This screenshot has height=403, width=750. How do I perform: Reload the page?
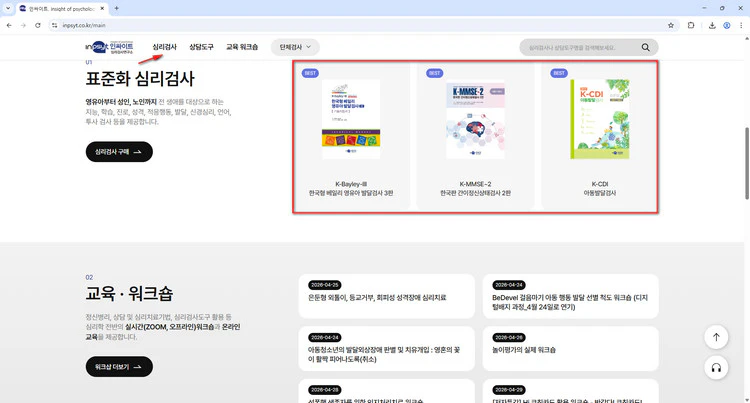click(x=38, y=25)
